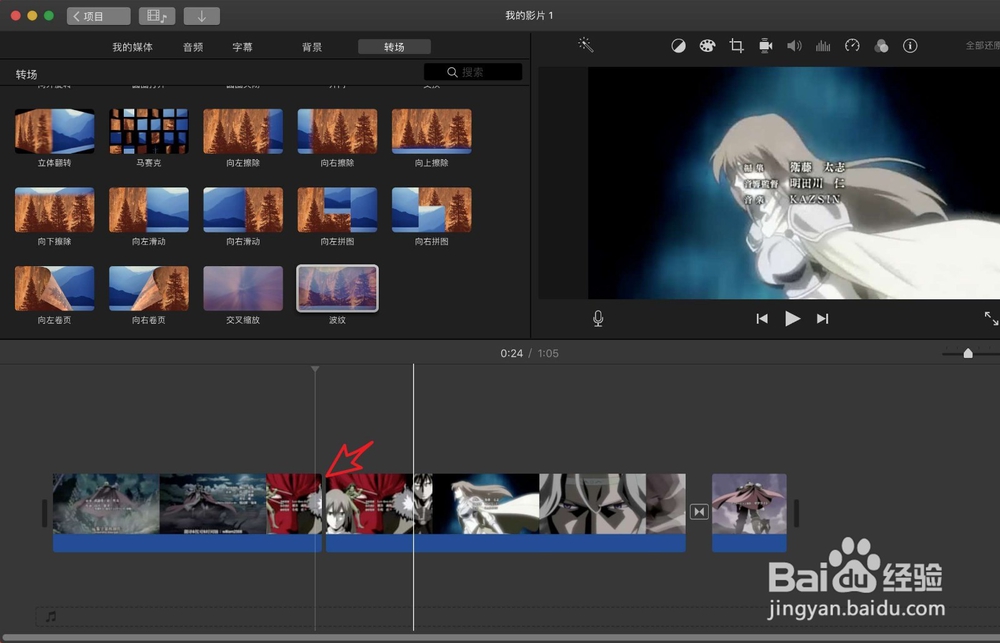Show clip information

pos(910,46)
